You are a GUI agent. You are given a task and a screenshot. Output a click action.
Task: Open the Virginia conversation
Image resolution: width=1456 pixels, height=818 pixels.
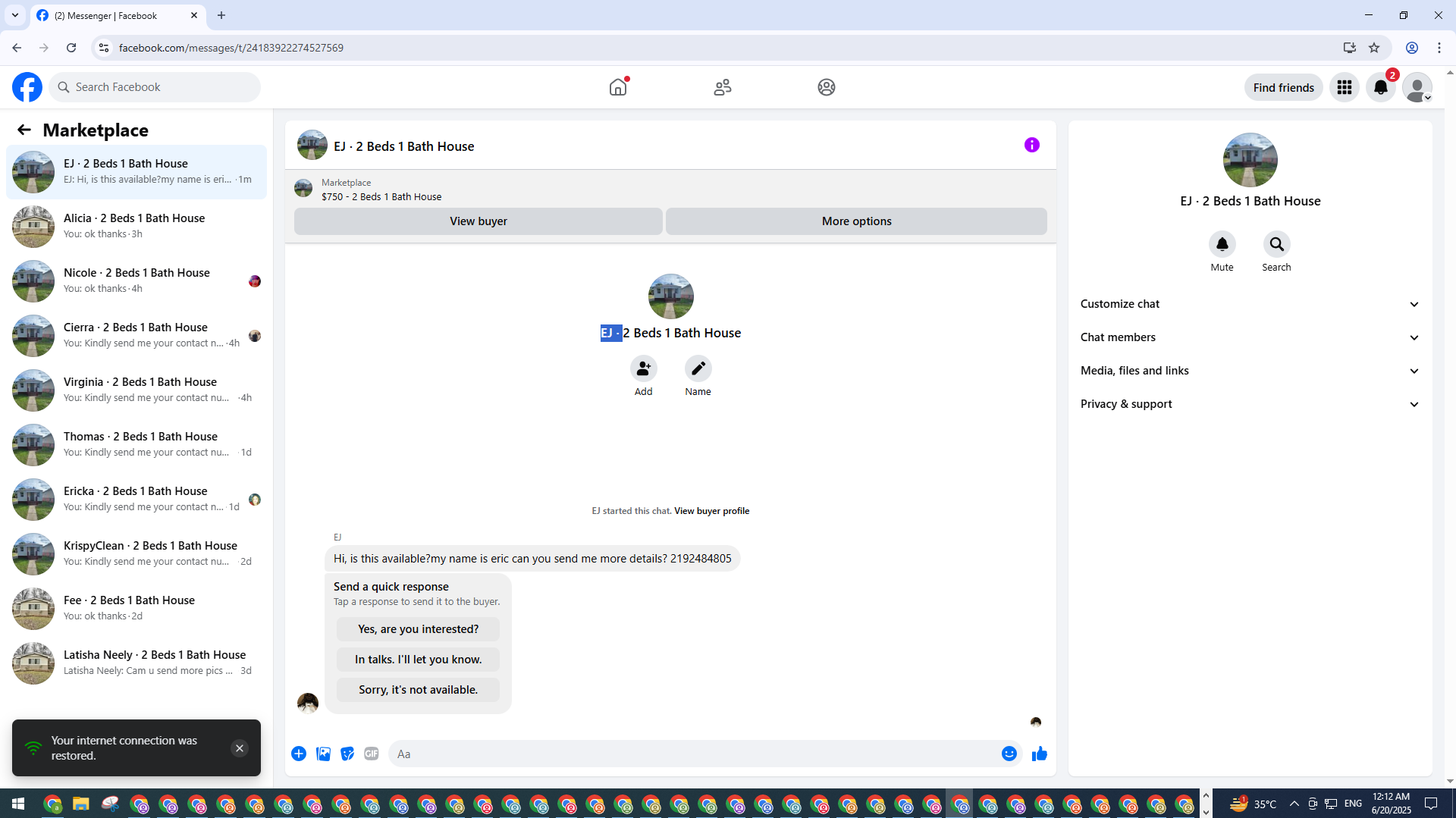(x=136, y=390)
